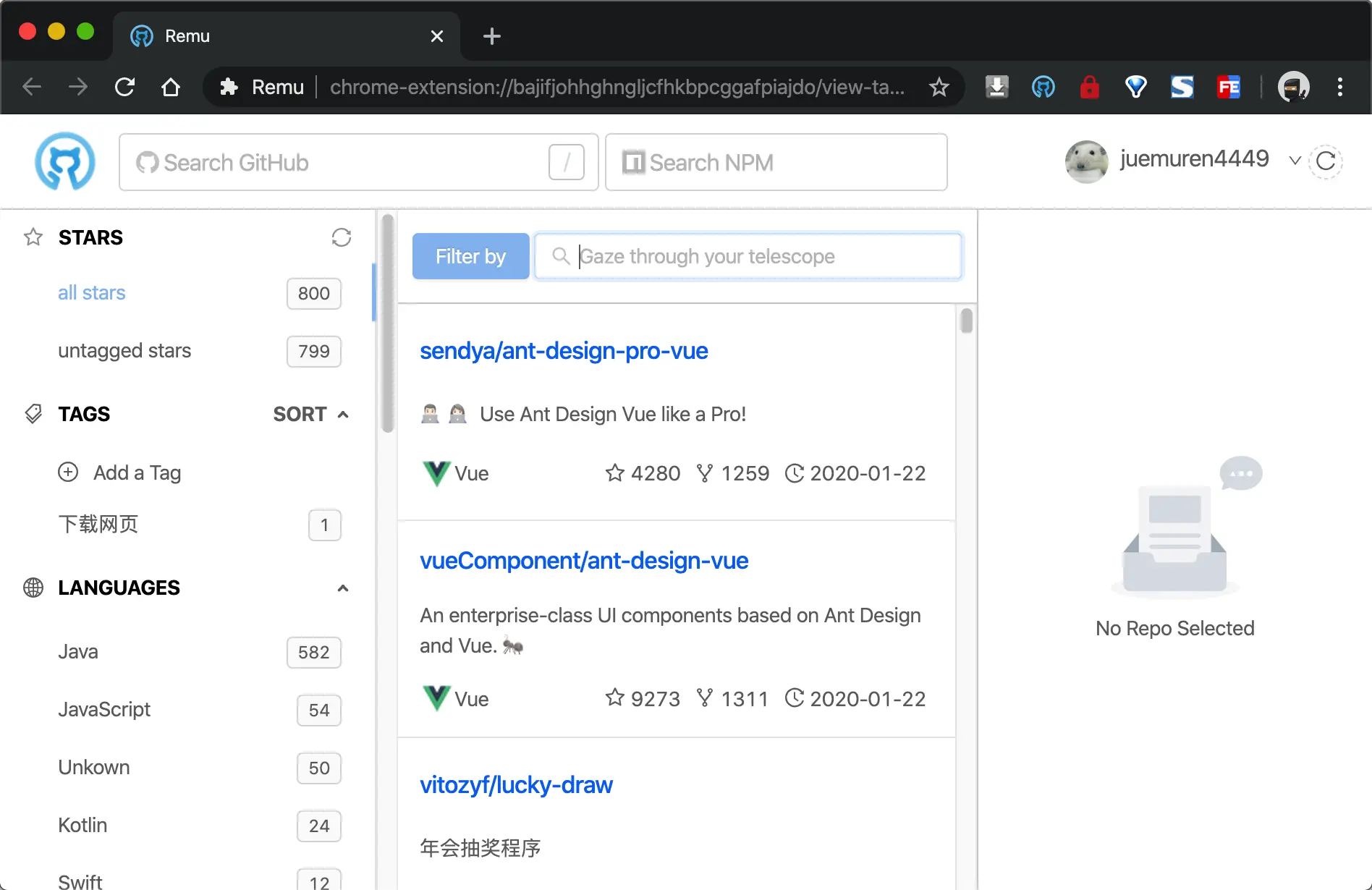Open the Chrome profile avatar

pyautogui.click(x=1294, y=87)
